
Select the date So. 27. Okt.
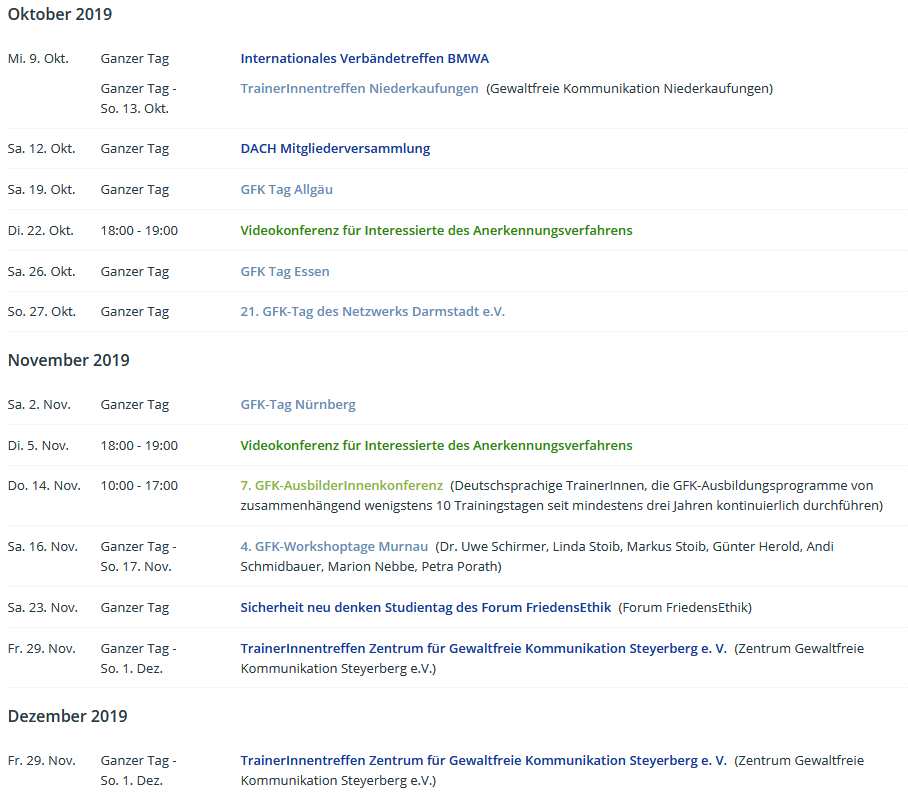pyautogui.click(x=42, y=312)
